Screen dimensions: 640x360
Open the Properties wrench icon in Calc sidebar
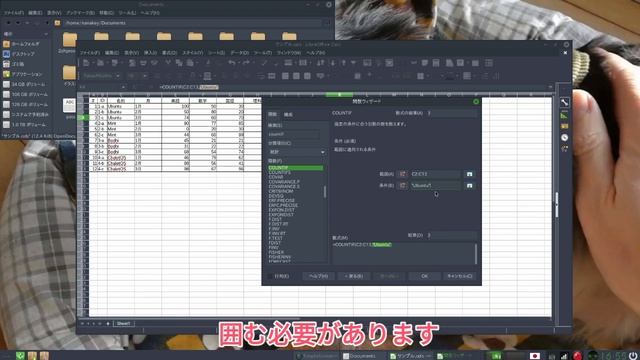click(x=564, y=102)
